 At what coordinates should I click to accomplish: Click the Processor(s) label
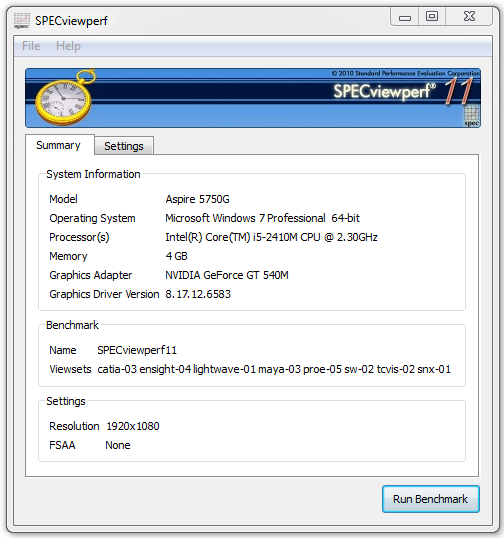pos(79,237)
